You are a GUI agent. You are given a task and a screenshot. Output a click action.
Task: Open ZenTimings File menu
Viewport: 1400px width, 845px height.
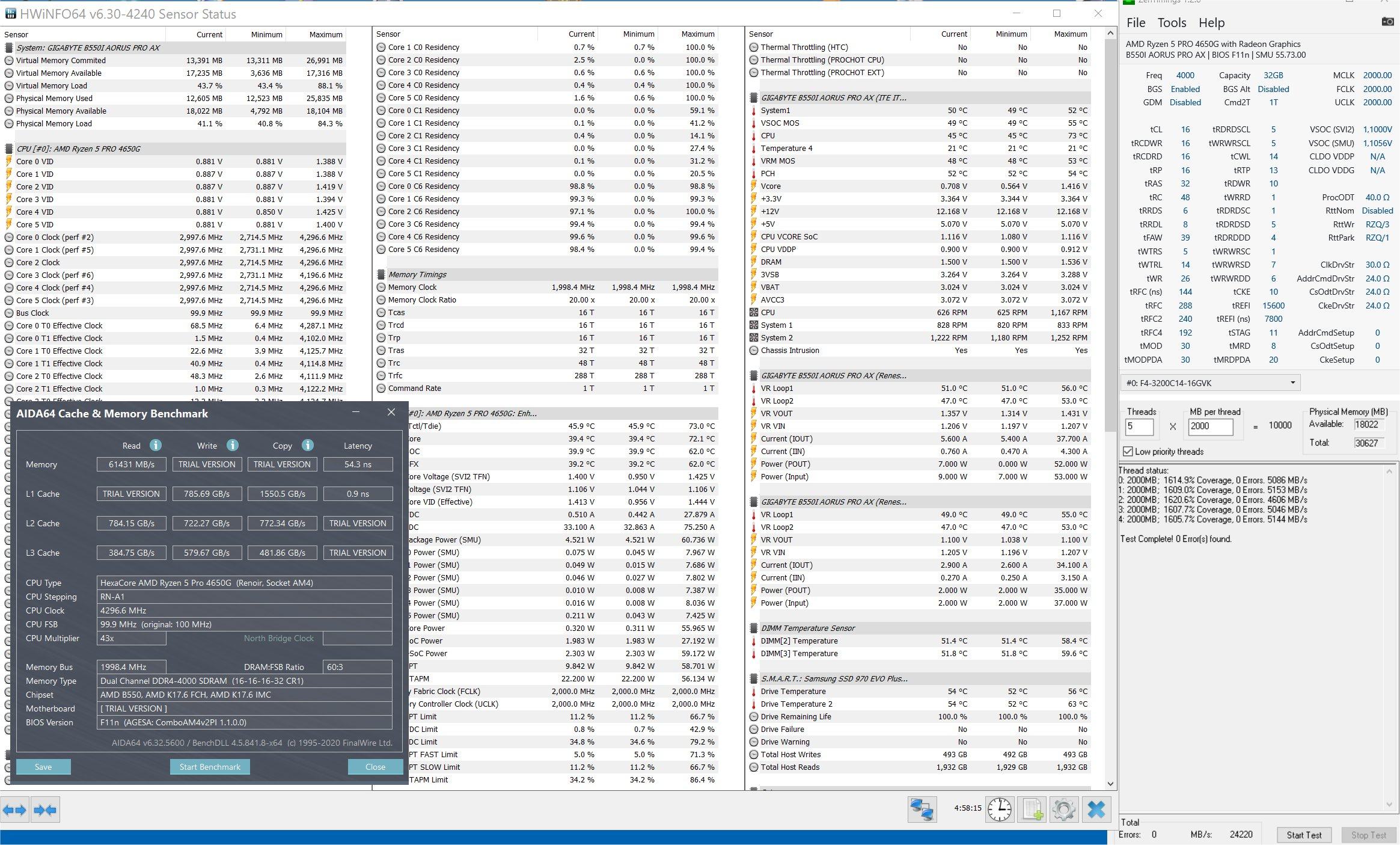click(1136, 23)
